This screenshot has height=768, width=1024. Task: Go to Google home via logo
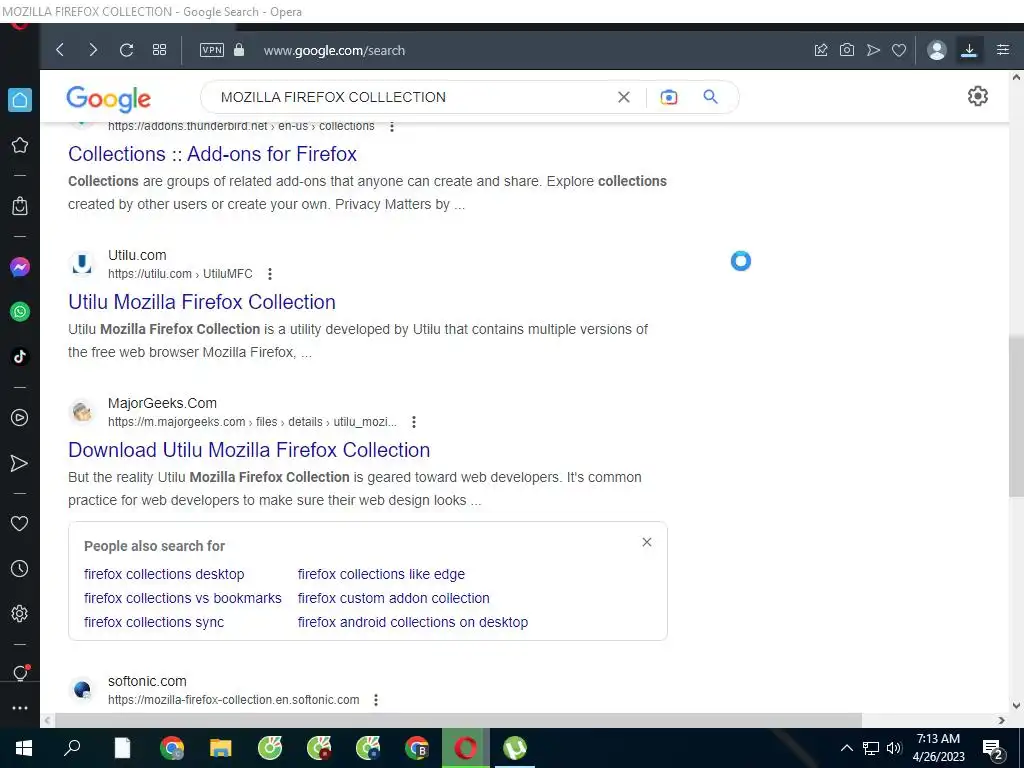[108, 99]
